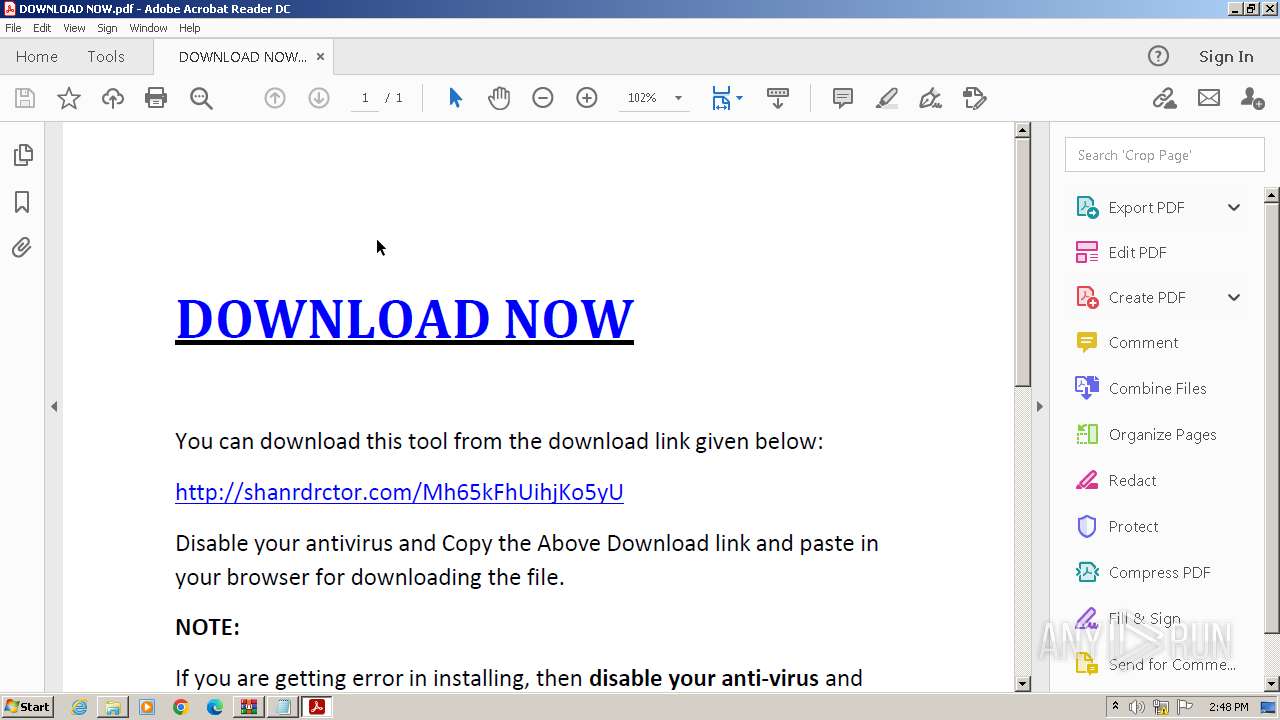Collapse the left navigation pane arrow
Image resolution: width=1280 pixels, height=720 pixels.
(54, 406)
